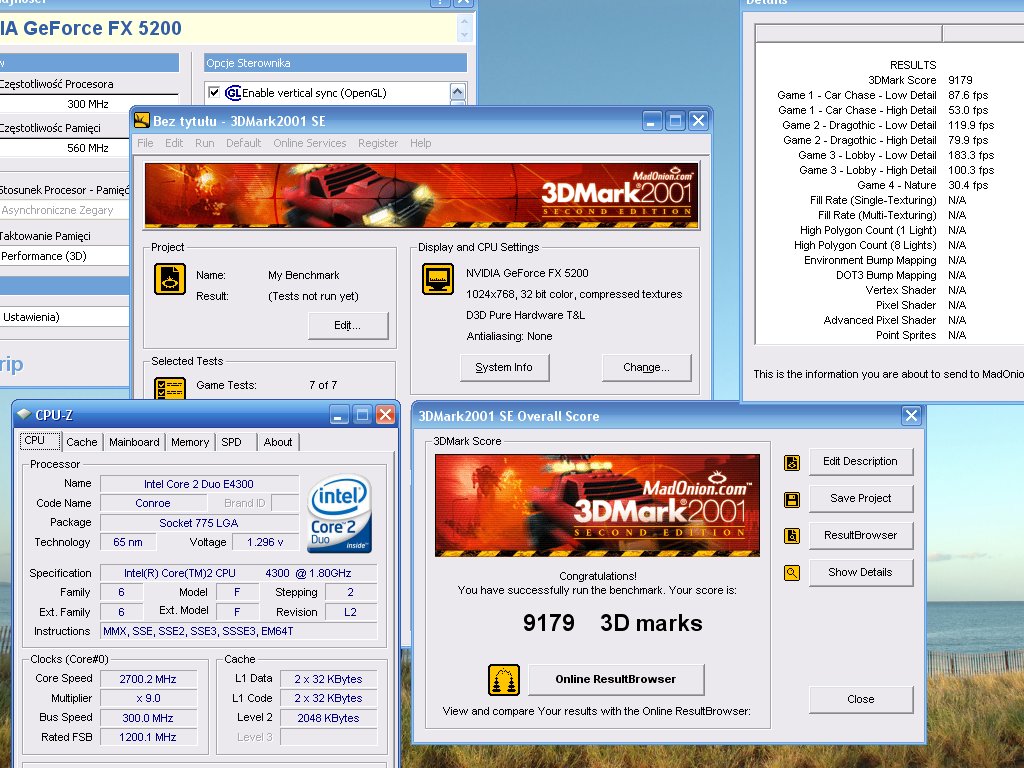Switch to the Cache tab in CPU-Z
This screenshot has height=768, width=1024.
[x=82, y=442]
